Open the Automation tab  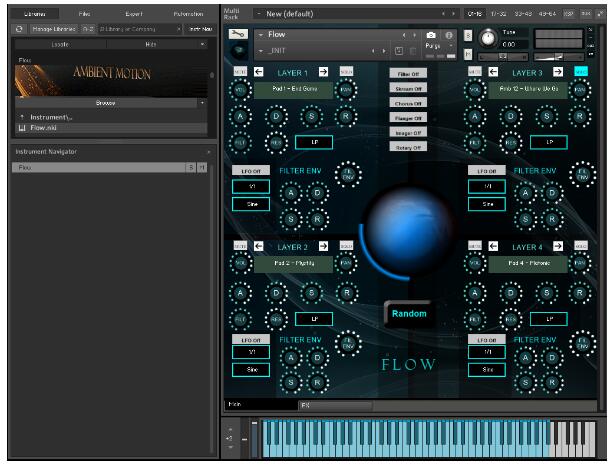pos(187,13)
